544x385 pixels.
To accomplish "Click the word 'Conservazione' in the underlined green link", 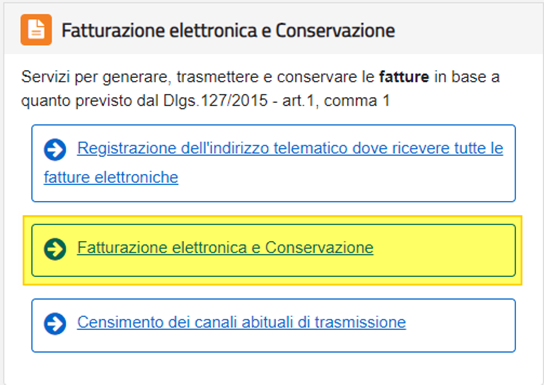I will coord(319,248).
